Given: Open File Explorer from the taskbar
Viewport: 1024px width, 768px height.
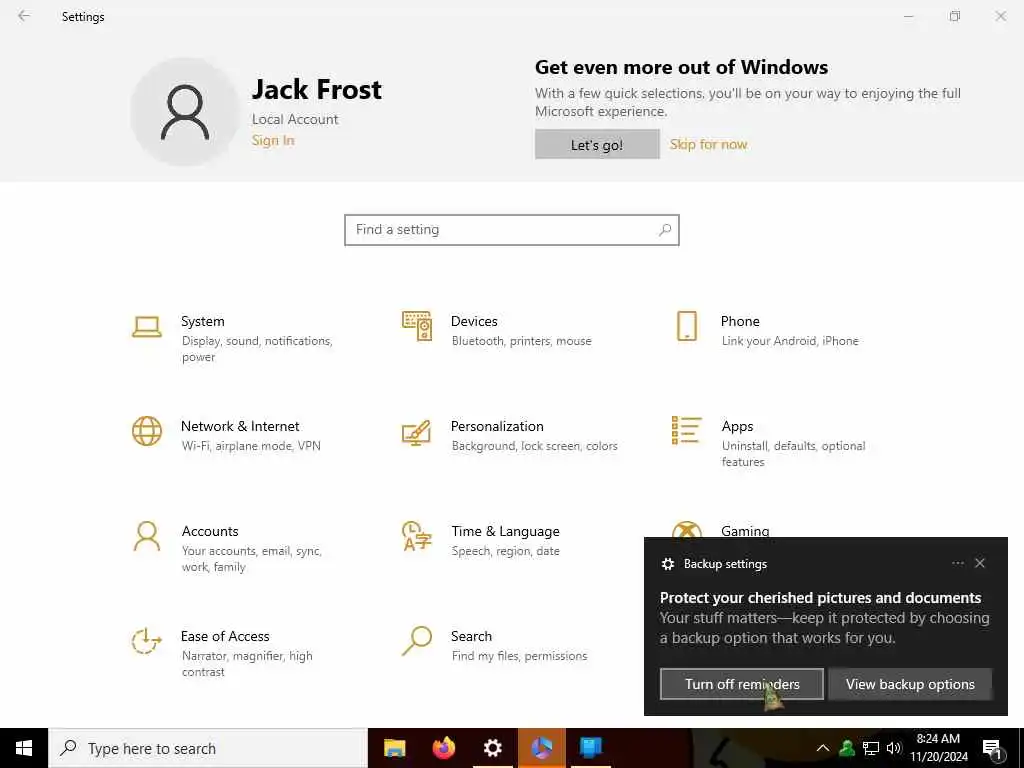Looking at the screenshot, I should 394,748.
